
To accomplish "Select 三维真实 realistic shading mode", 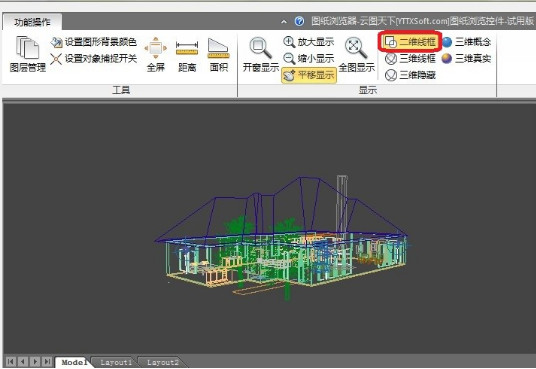I will coord(467,58).
